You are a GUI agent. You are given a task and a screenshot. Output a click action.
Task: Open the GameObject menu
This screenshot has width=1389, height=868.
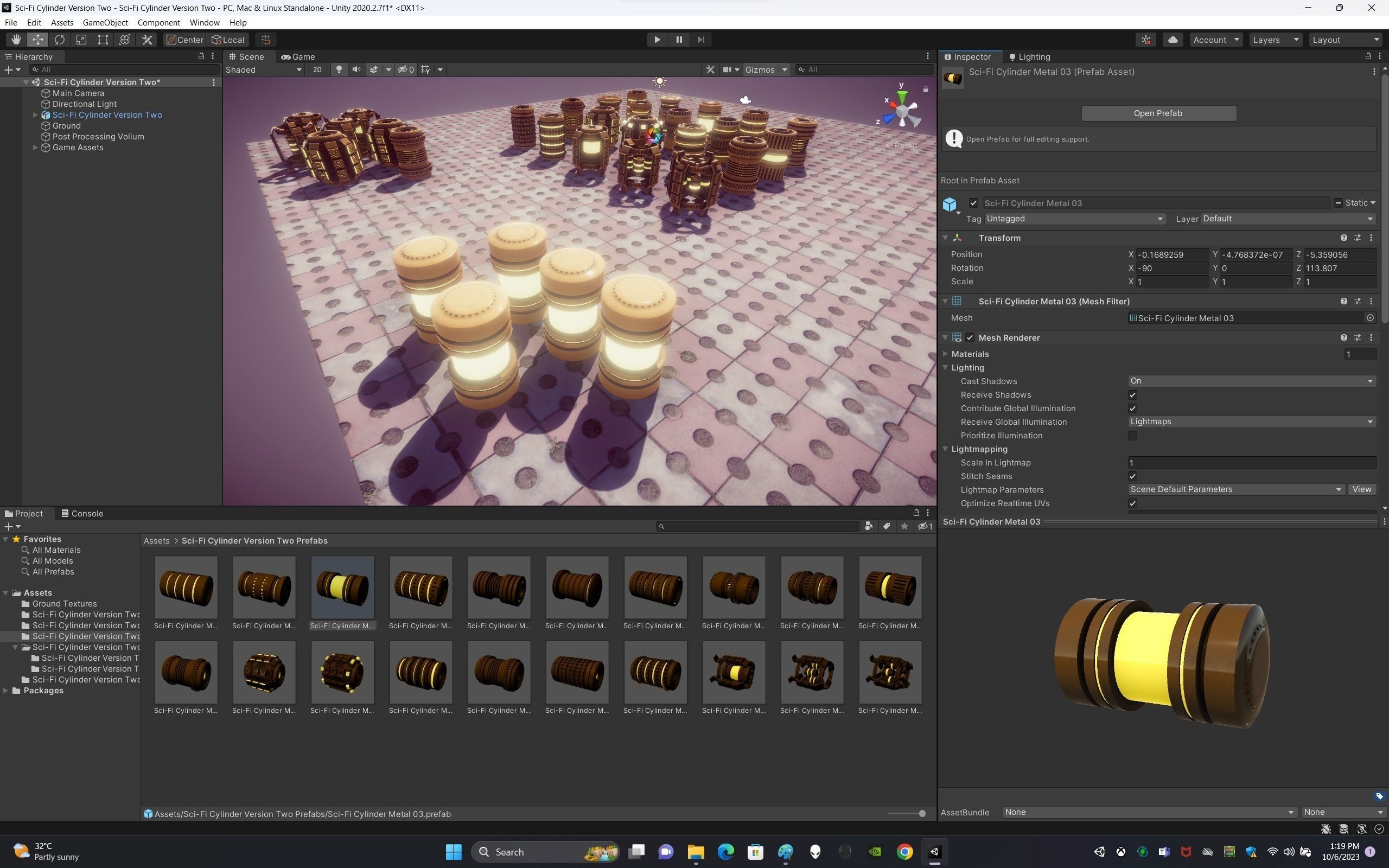(x=105, y=22)
